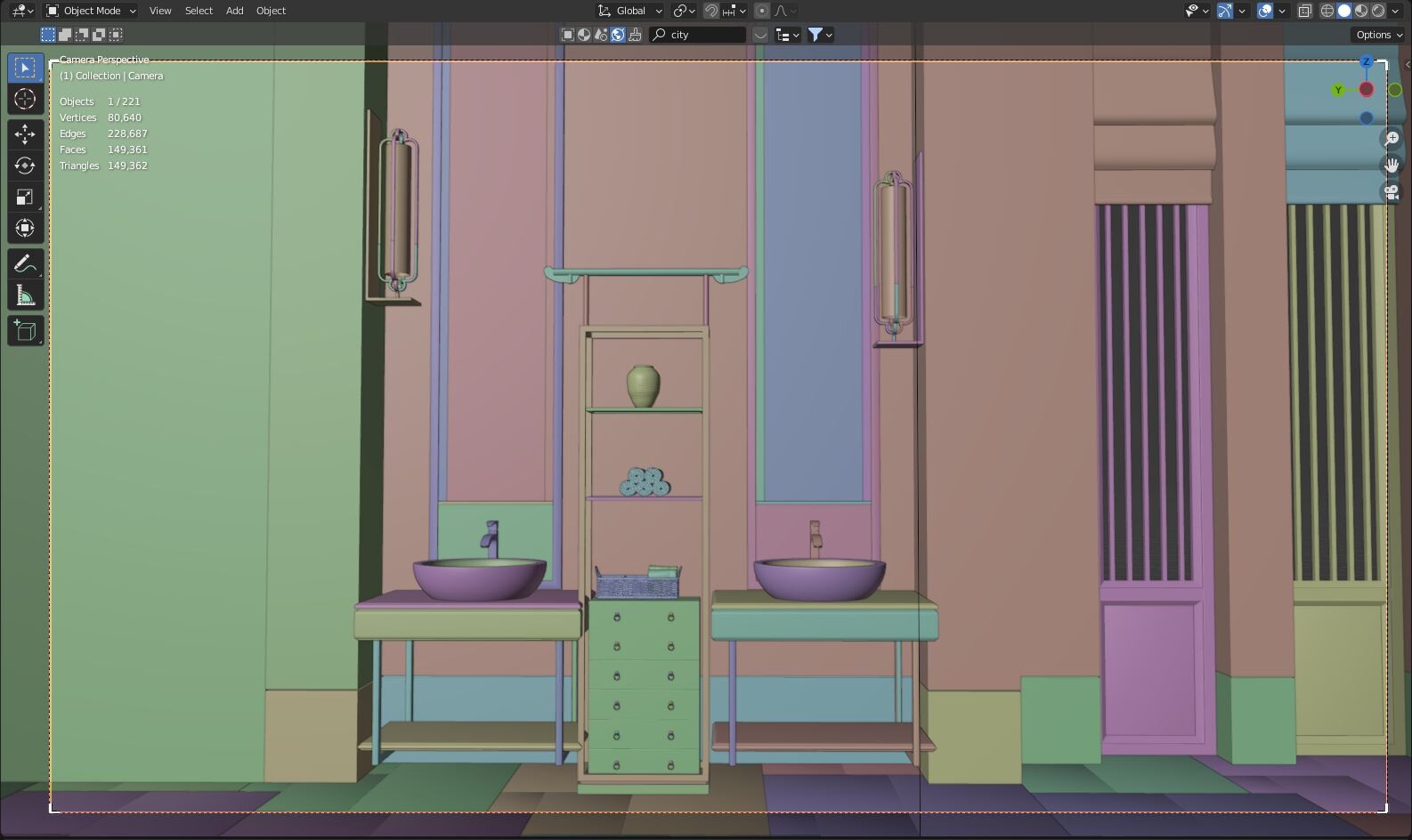Expand the sidebar with the right-edge arrow
Viewport: 1412px width, 840px height.
click(x=1407, y=64)
